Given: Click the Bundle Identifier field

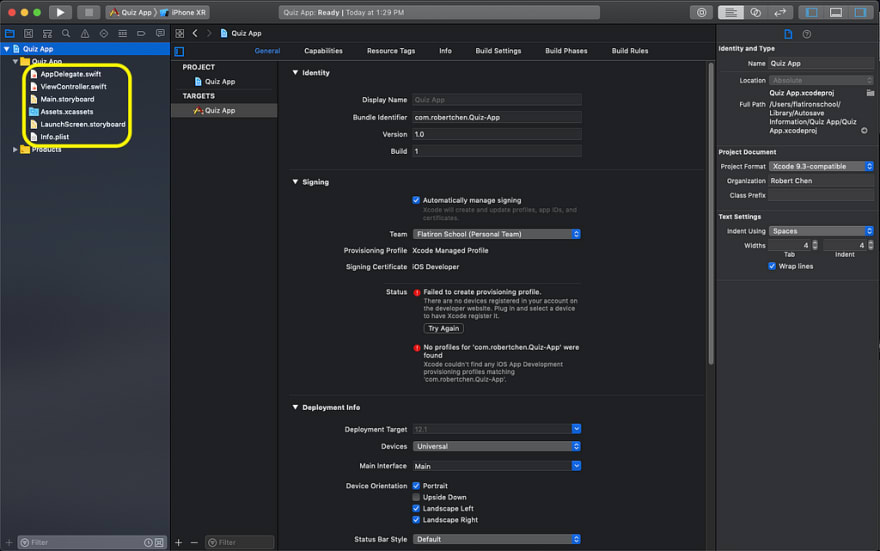Looking at the screenshot, I should [x=497, y=117].
